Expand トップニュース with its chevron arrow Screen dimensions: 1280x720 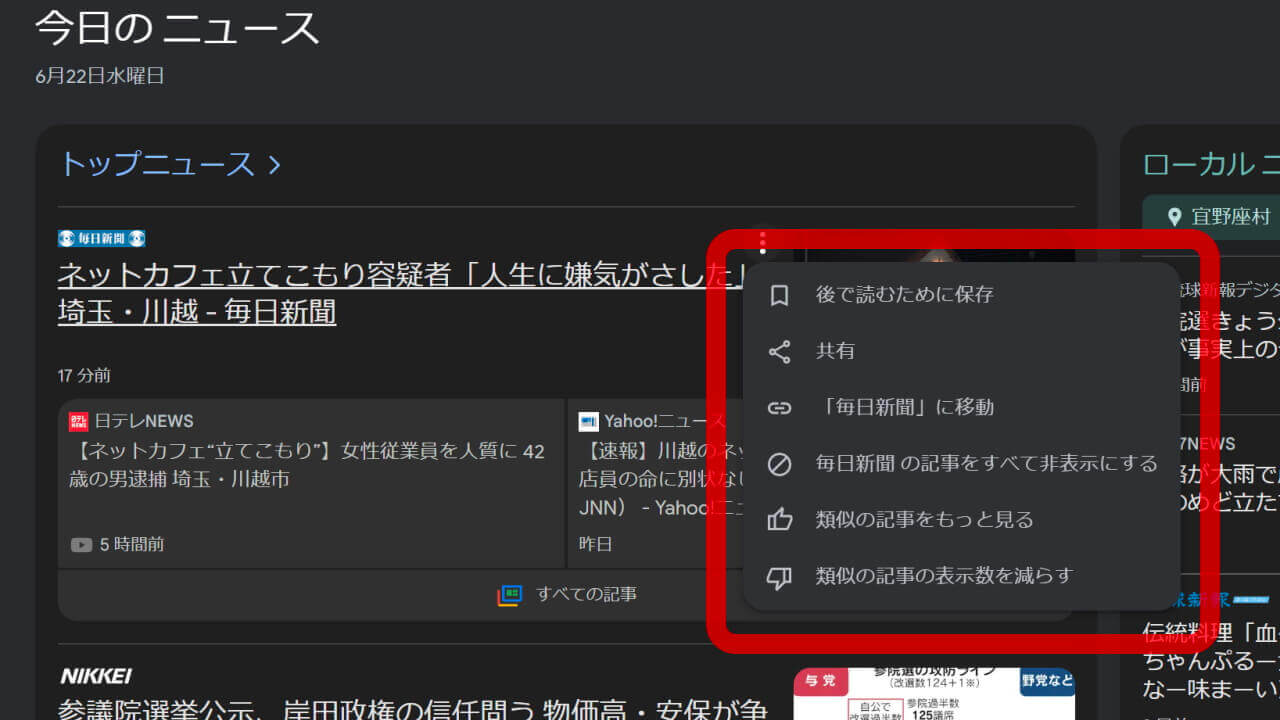click(274, 164)
